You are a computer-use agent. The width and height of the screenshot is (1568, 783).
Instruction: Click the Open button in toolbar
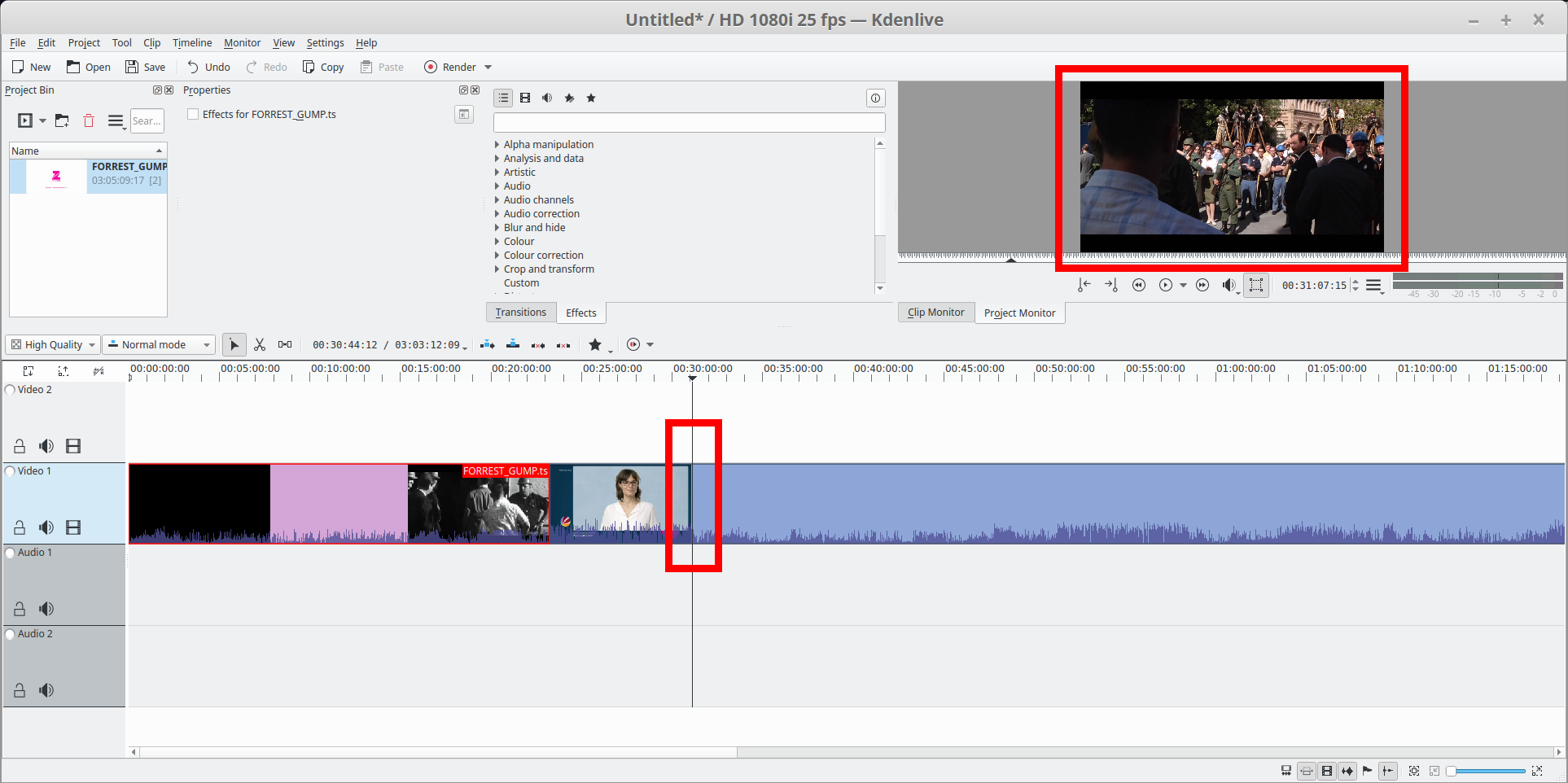[88, 68]
